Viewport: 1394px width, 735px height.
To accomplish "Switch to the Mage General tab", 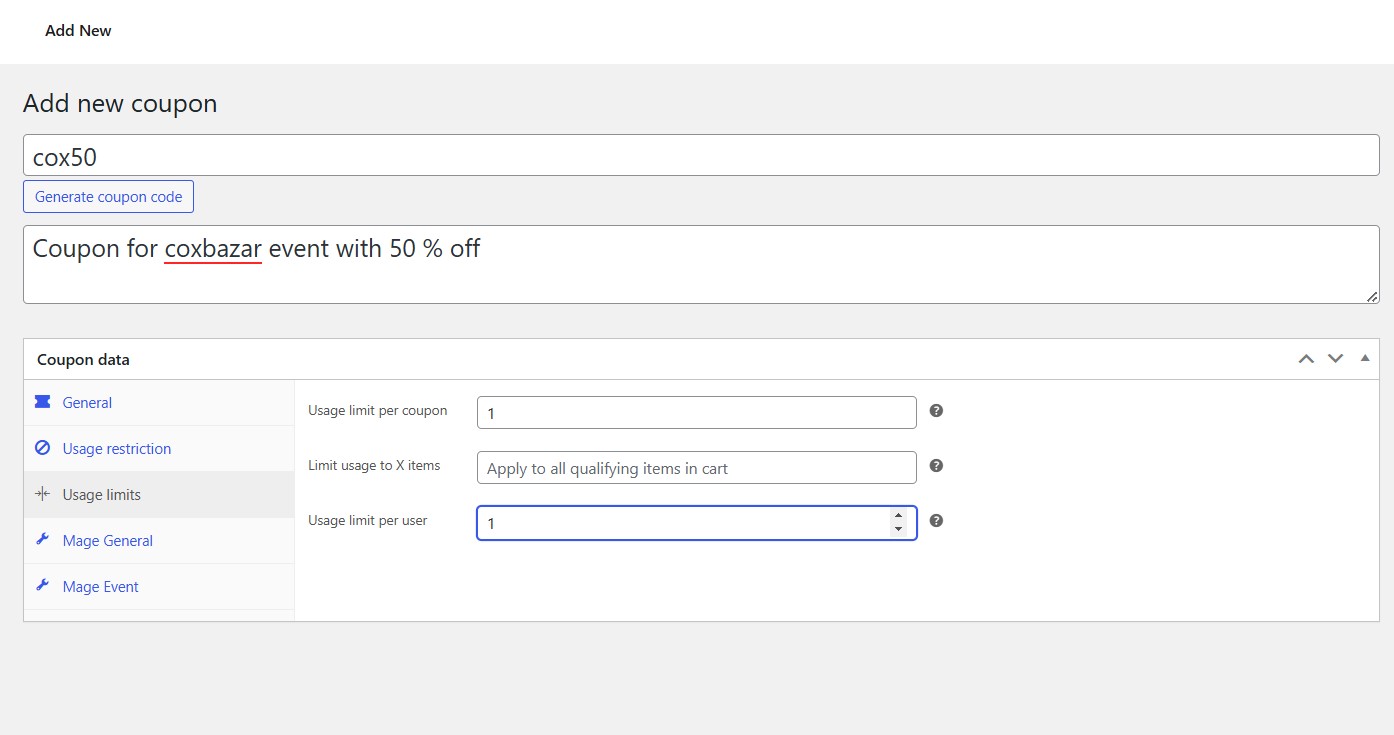I will pos(159,541).
